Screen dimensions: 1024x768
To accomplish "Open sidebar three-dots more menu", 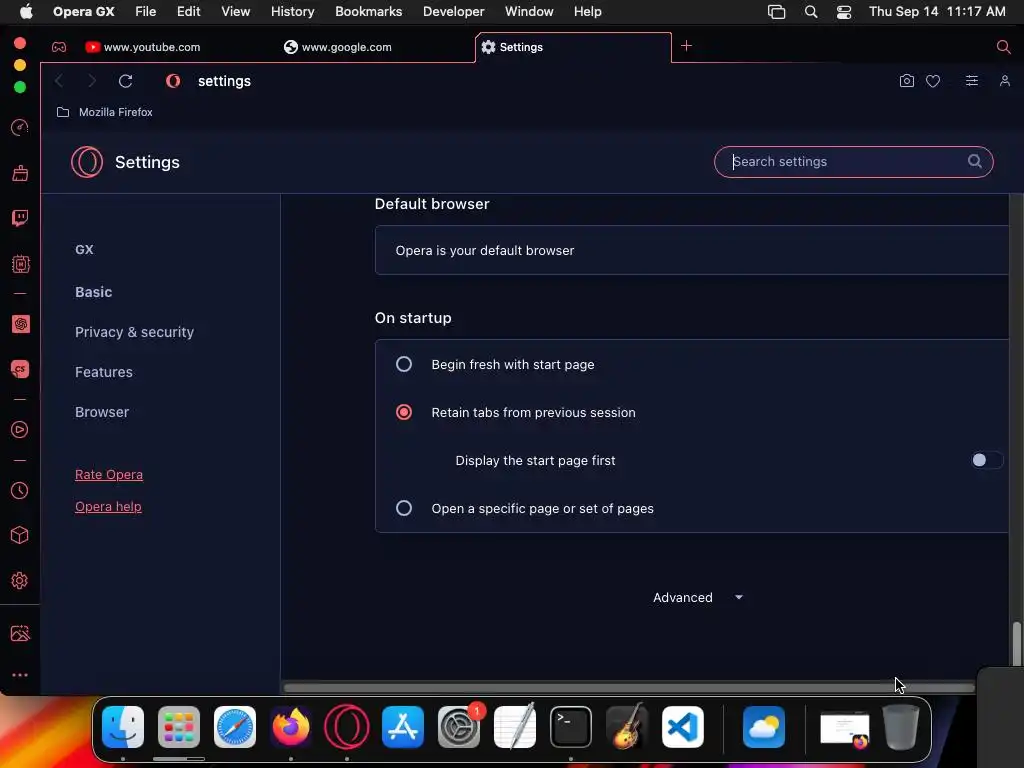I will 20,675.
